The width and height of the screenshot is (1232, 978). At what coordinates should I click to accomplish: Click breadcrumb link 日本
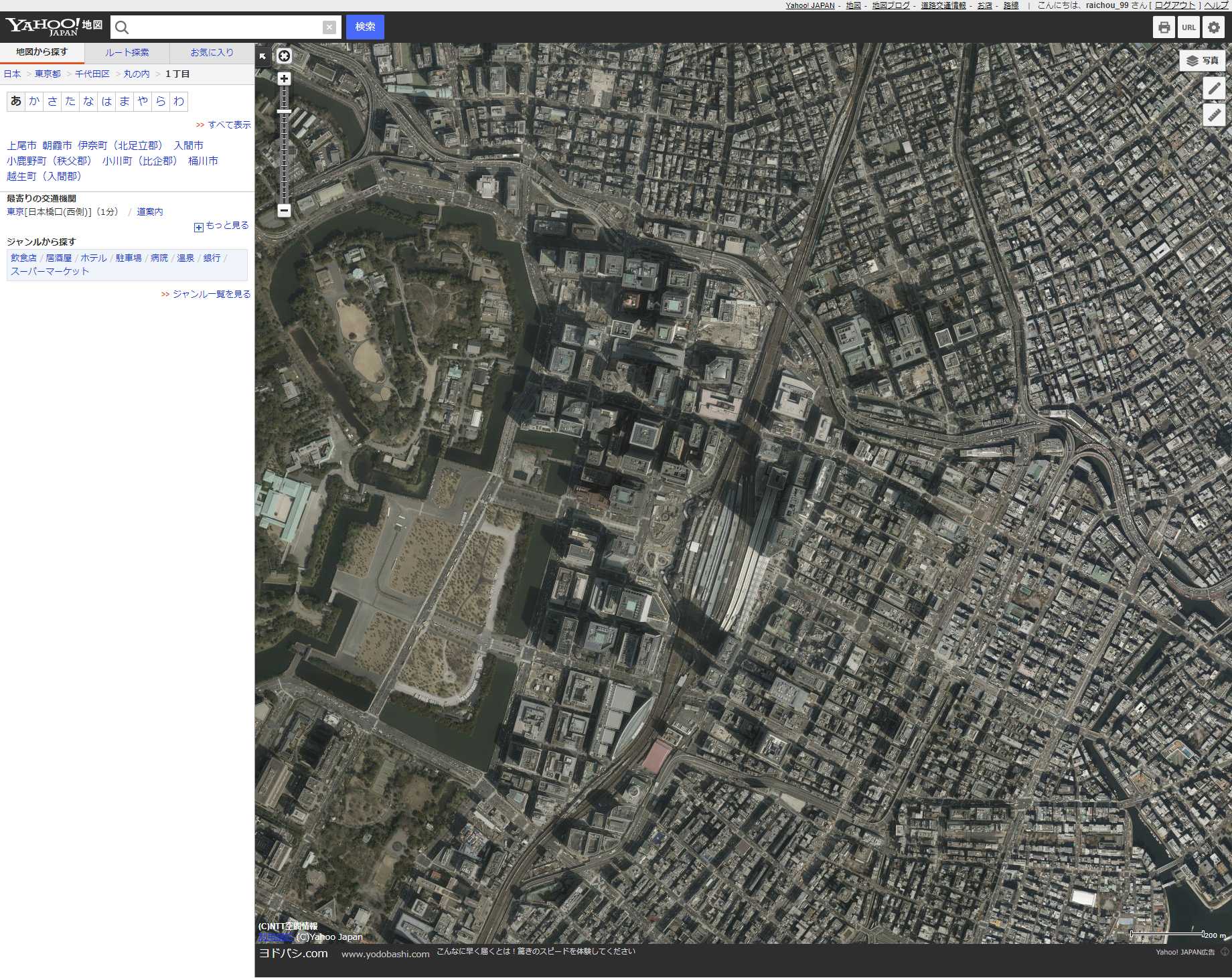point(12,74)
